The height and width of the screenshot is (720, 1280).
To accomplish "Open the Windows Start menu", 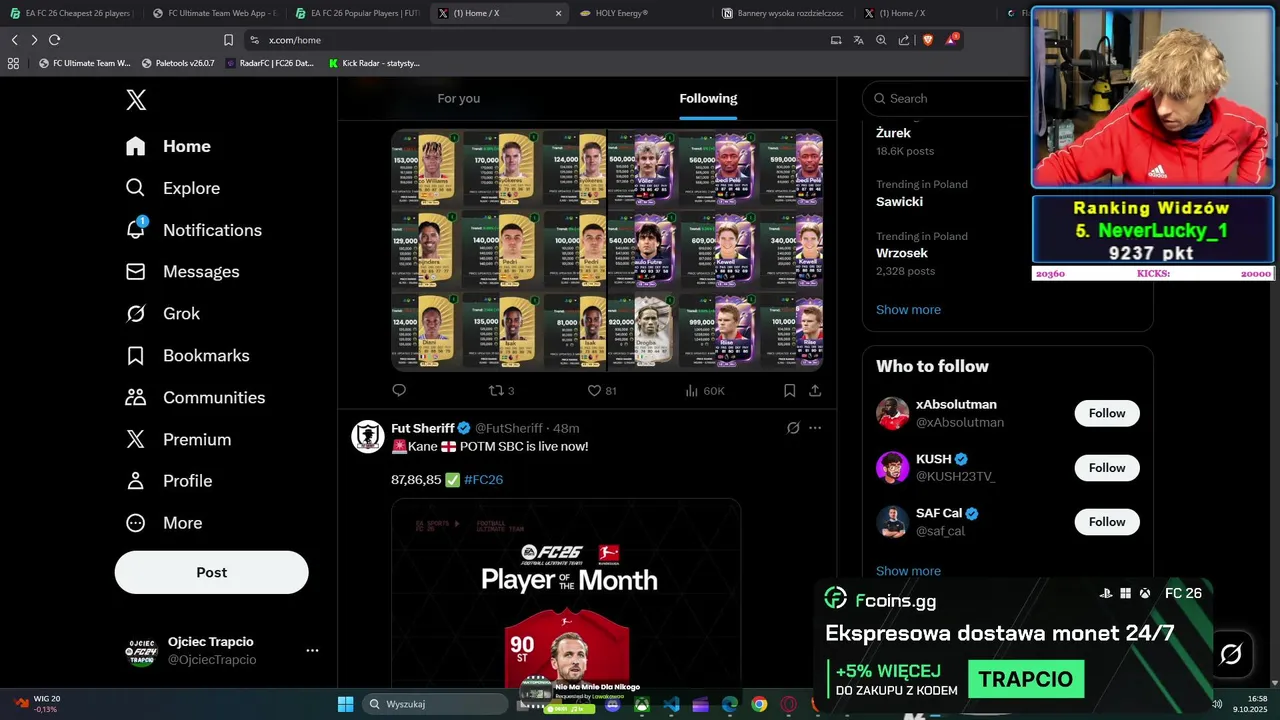I will point(345,704).
